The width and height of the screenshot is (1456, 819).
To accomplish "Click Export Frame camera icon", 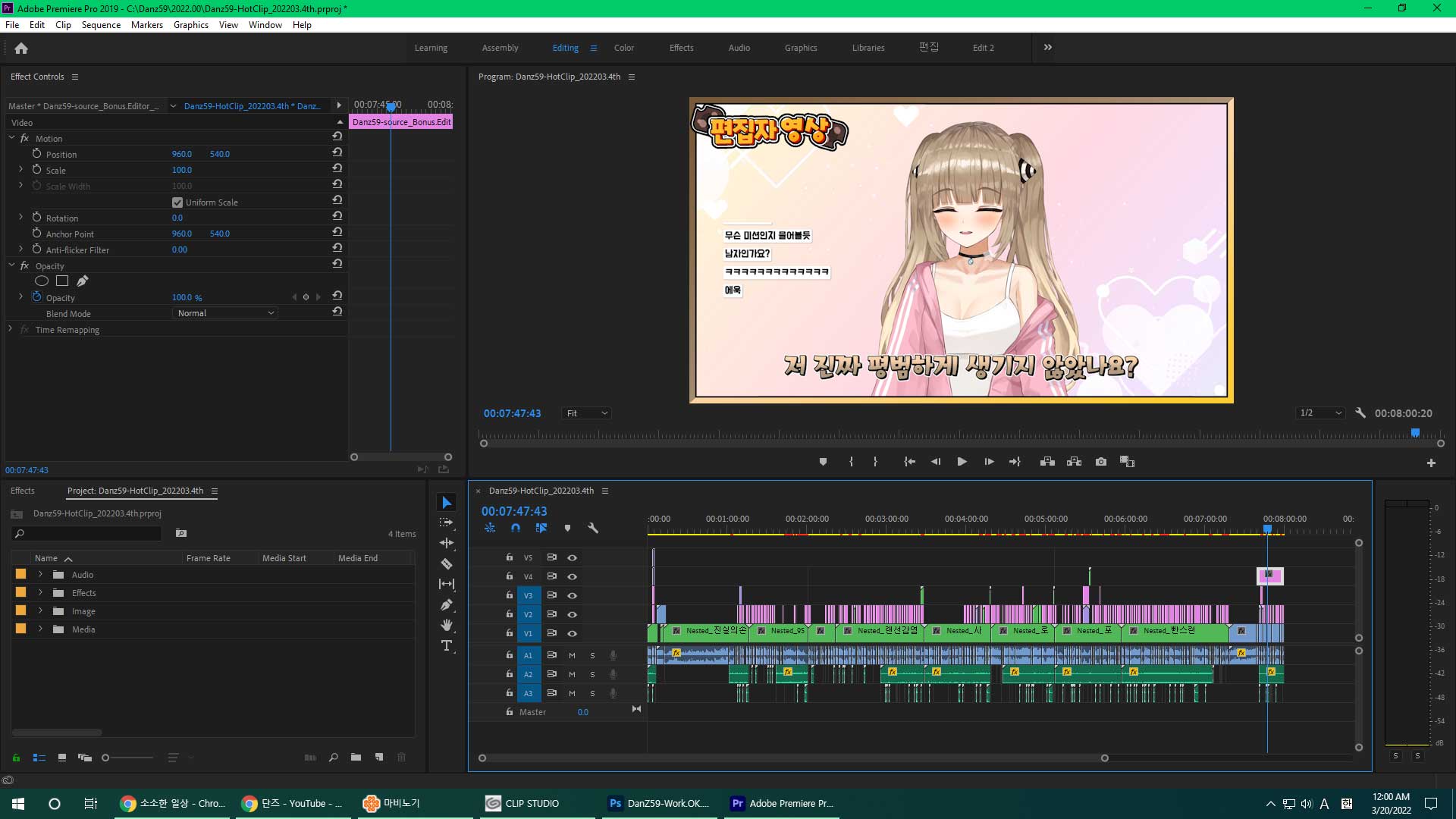I will (x=1101, y=462).
